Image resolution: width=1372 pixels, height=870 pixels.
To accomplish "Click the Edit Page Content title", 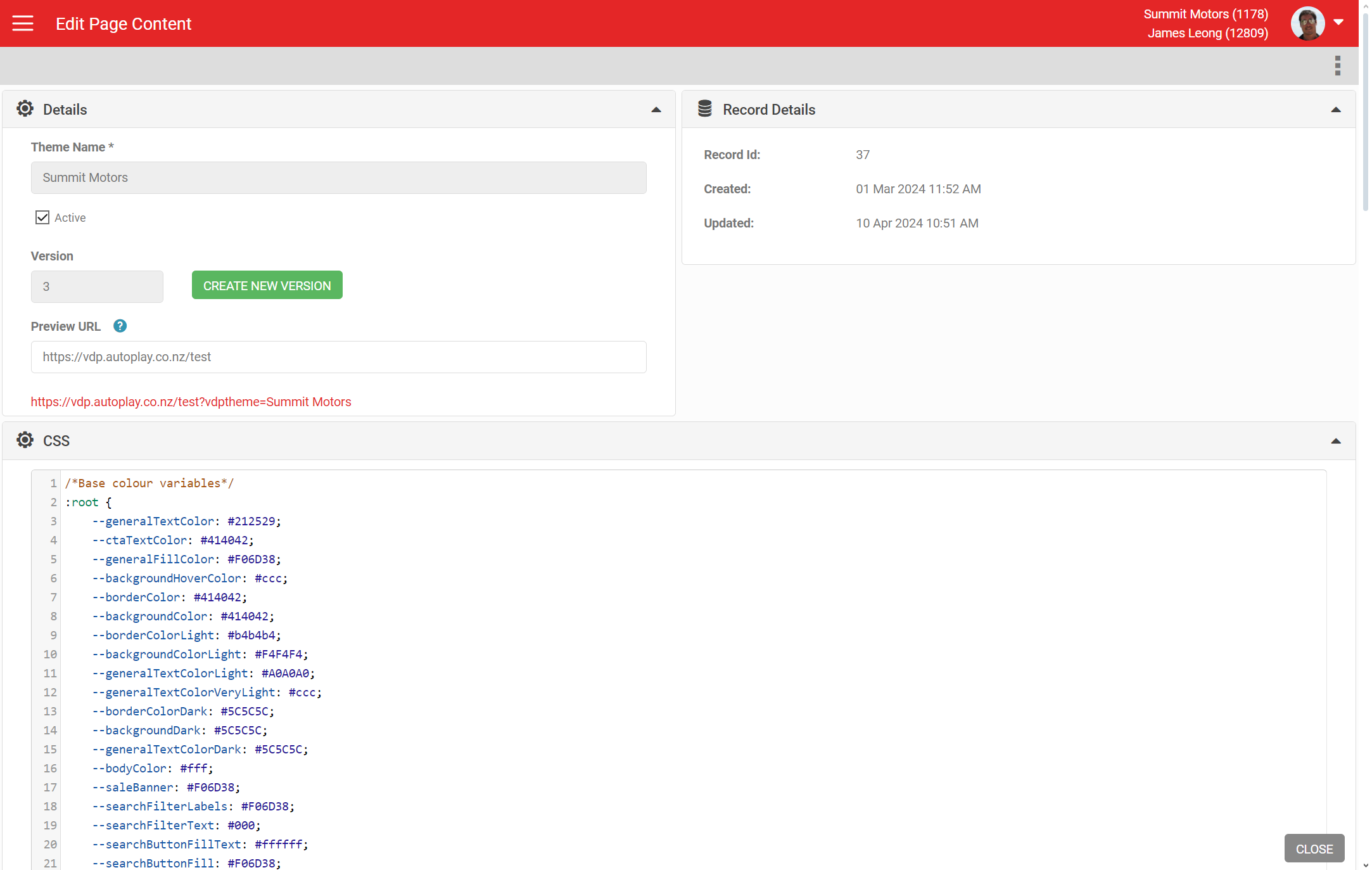I will (x=124, y=23).
